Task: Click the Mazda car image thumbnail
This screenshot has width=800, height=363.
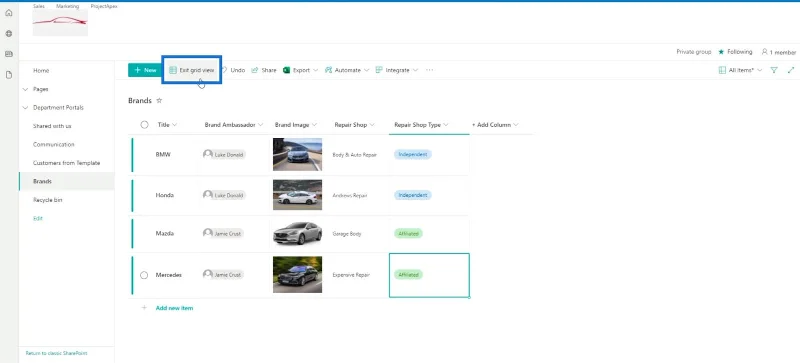Action: click(x=297, y=233)
